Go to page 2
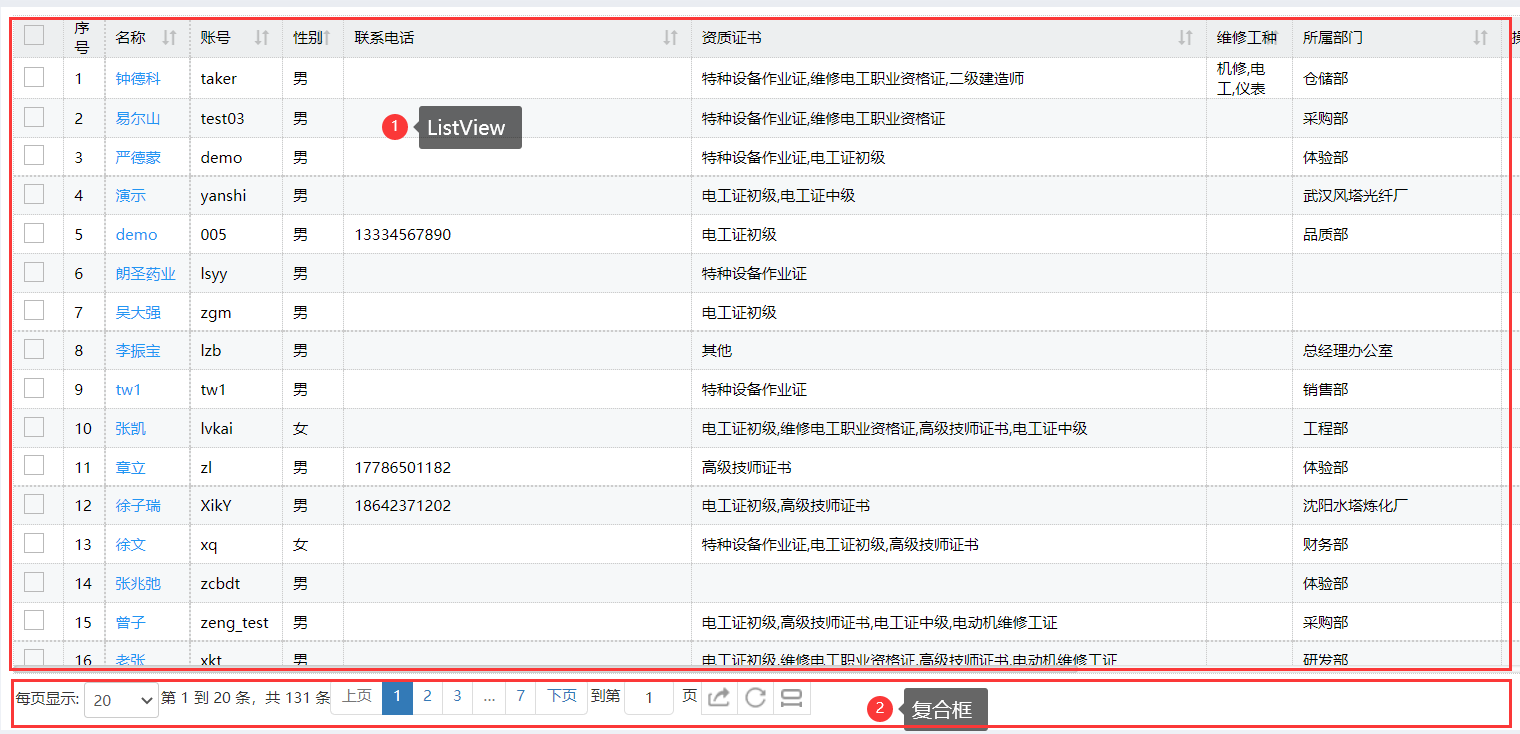The image size is (1520, 734). 427,697
